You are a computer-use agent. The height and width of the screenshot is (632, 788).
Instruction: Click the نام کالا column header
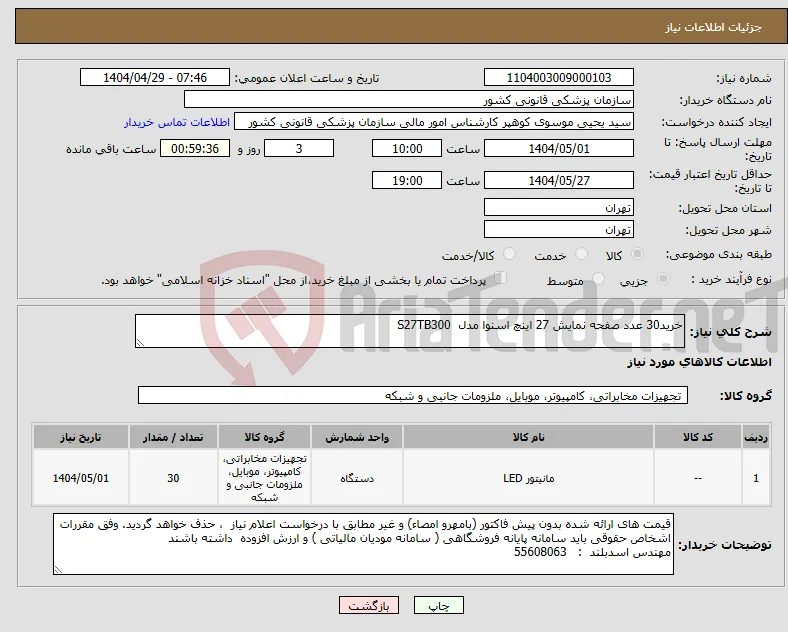pos(528,437)
